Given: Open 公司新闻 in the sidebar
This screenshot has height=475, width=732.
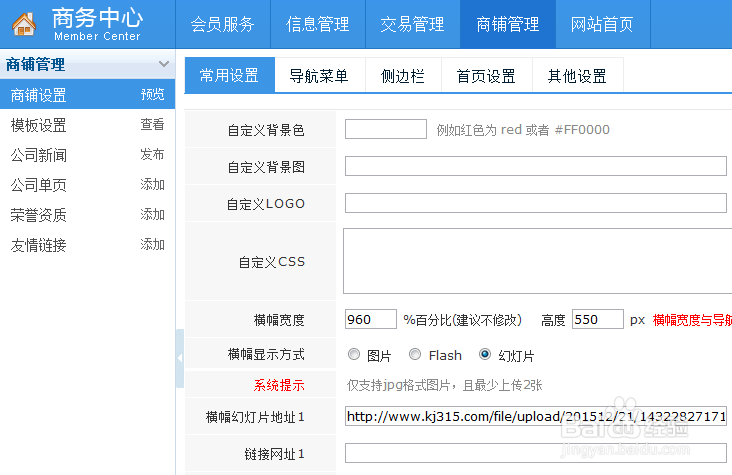Looking at the screenshot, I should point(39,155).
